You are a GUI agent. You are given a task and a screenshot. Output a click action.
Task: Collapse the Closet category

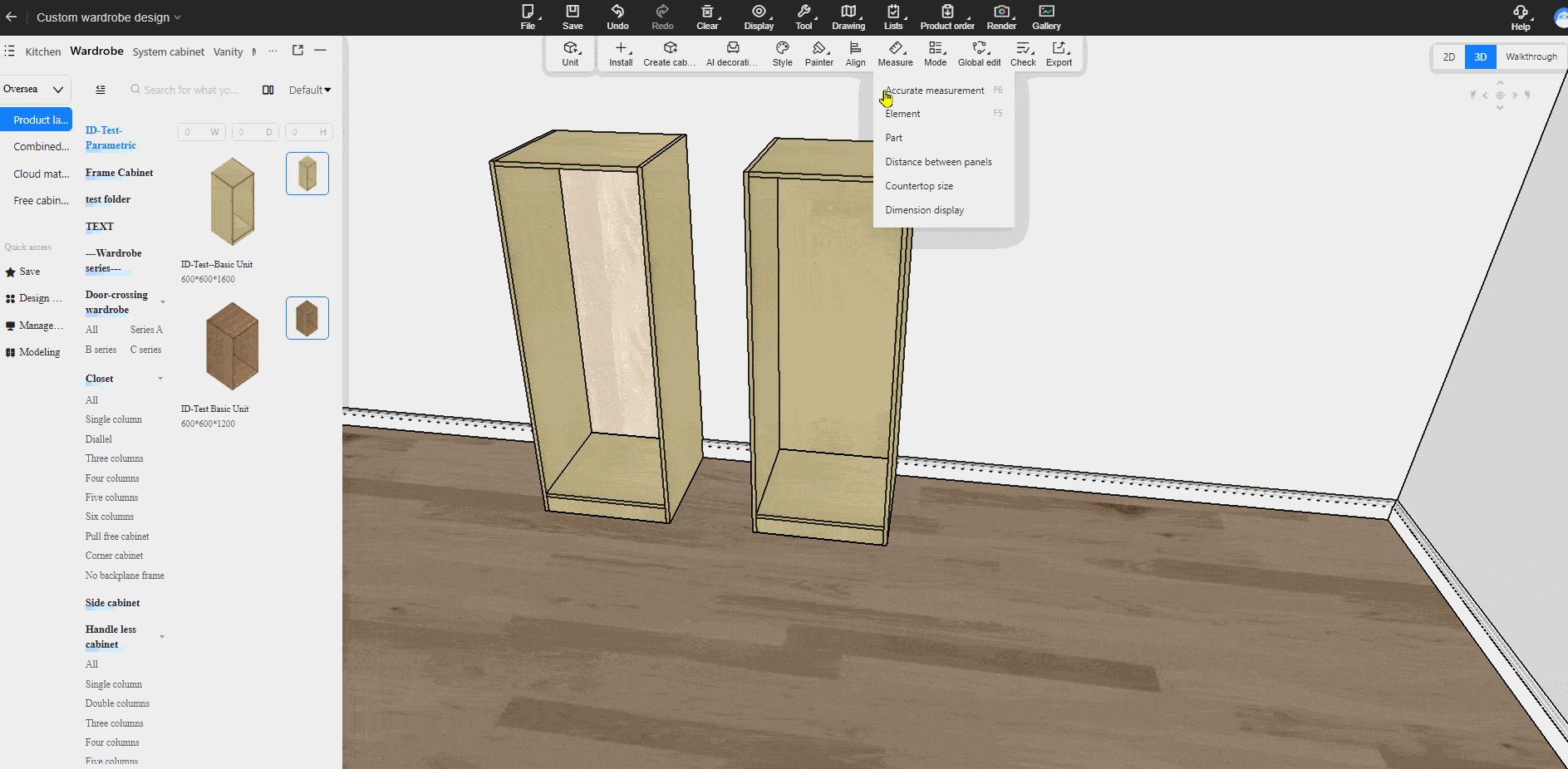tap(160, 379)
